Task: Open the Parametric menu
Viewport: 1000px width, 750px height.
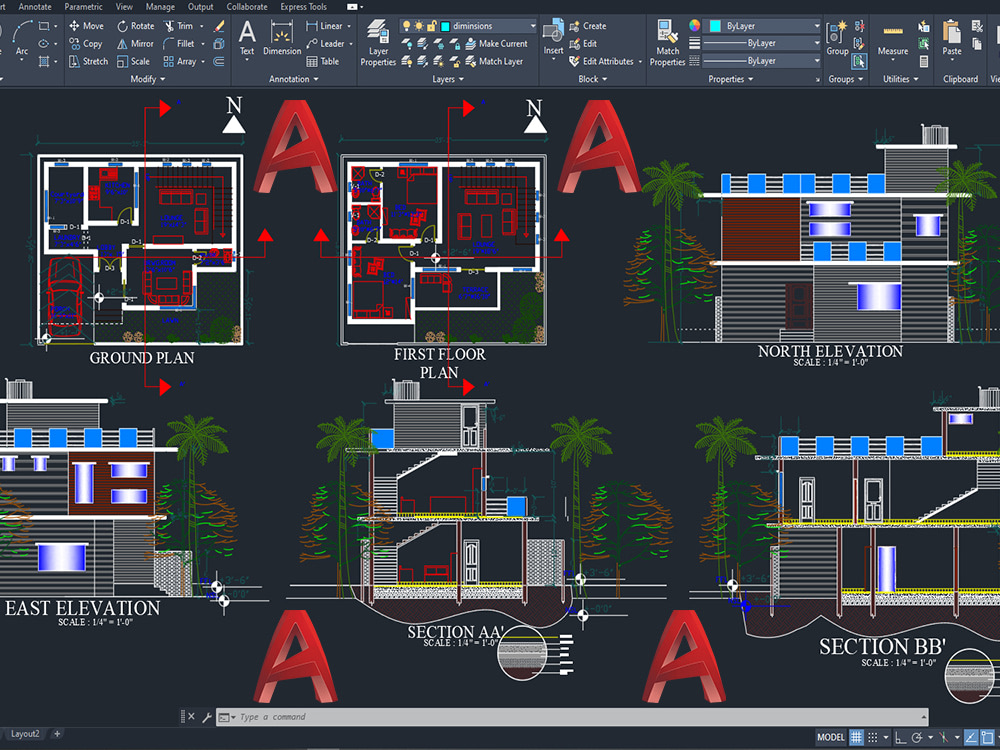Action: (x=83, y=6)
